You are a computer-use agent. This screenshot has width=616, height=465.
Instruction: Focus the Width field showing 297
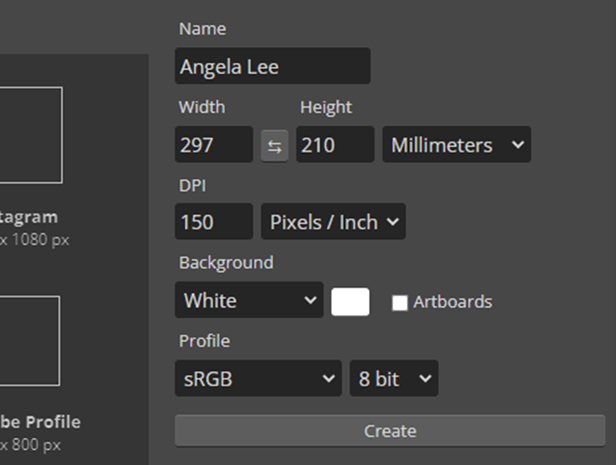[x=214, y=145]
